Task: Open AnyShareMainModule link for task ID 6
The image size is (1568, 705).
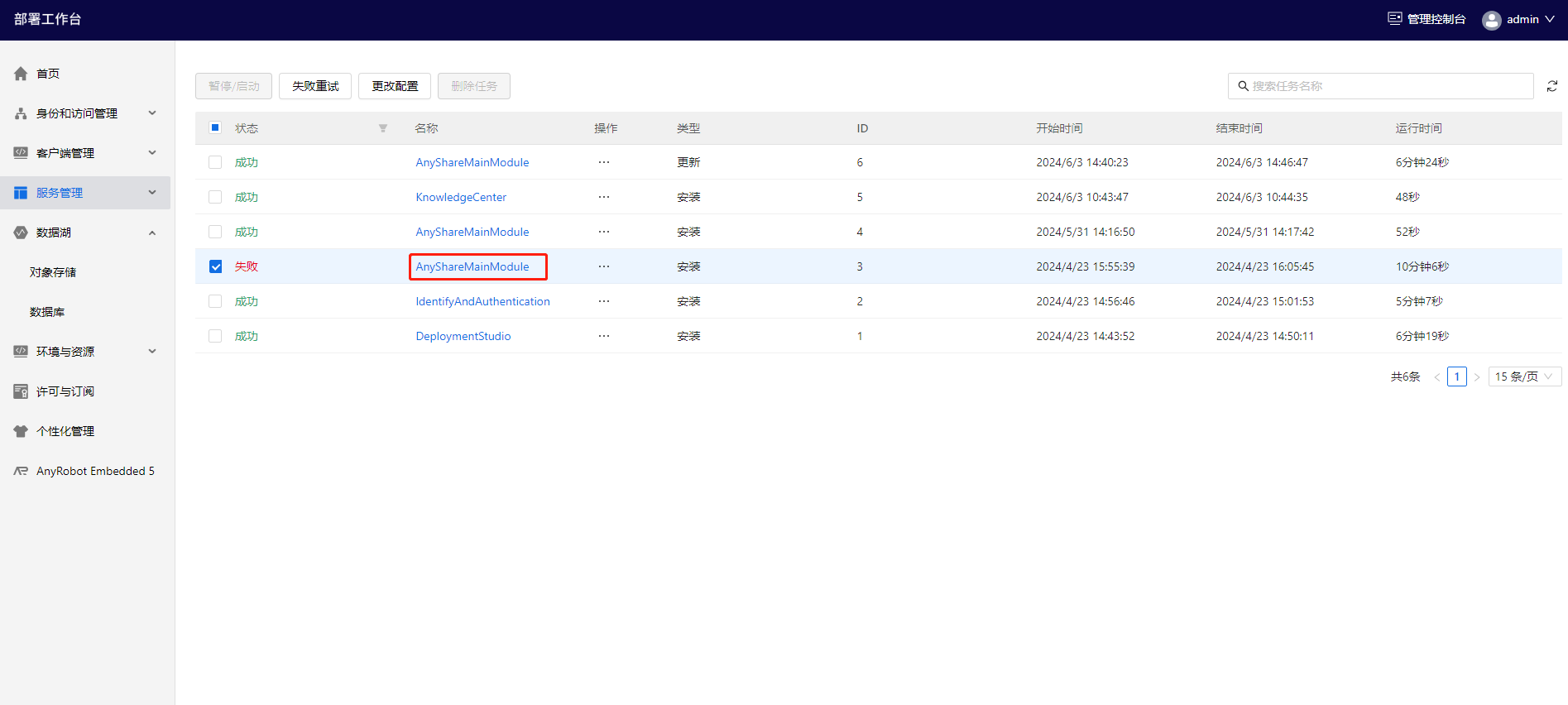Action: (x=472, y=162)
